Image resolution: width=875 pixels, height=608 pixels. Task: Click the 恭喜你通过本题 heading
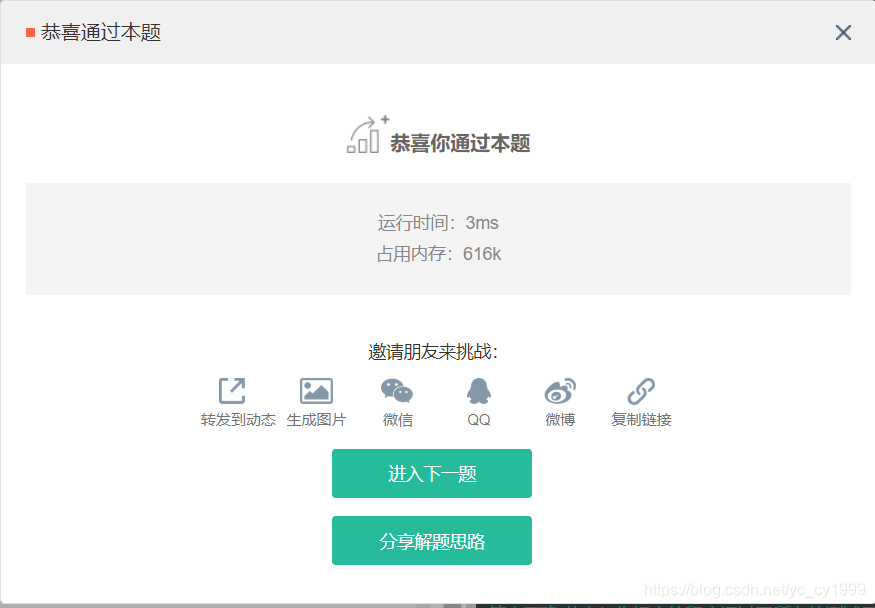(460, 143)
